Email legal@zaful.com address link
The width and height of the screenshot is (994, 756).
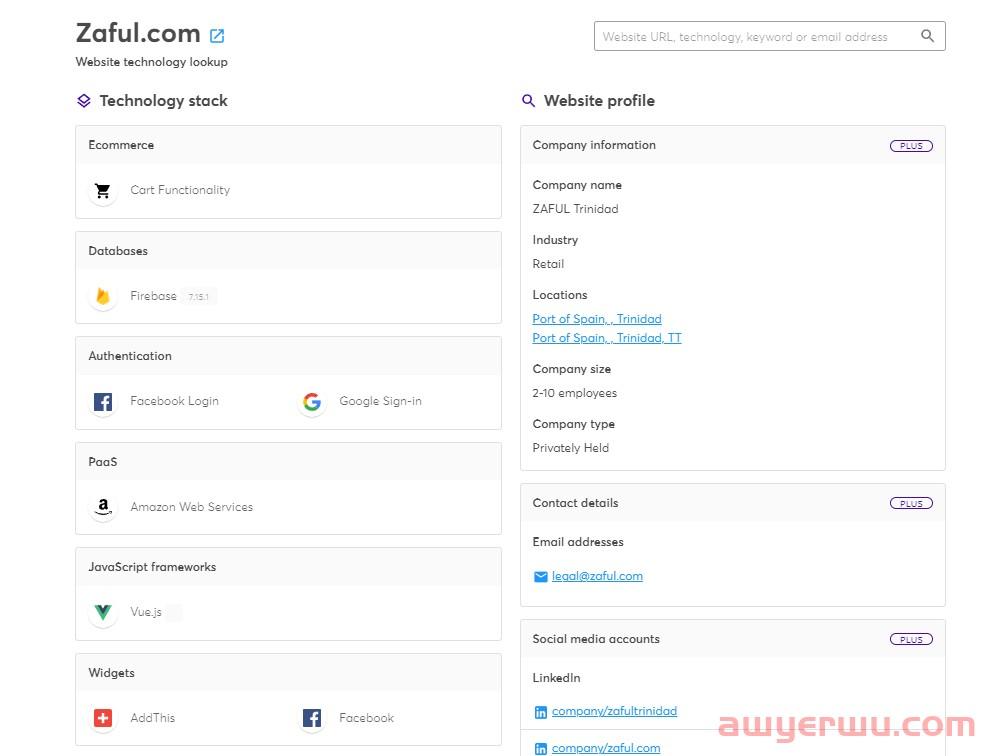pos(597,576)
